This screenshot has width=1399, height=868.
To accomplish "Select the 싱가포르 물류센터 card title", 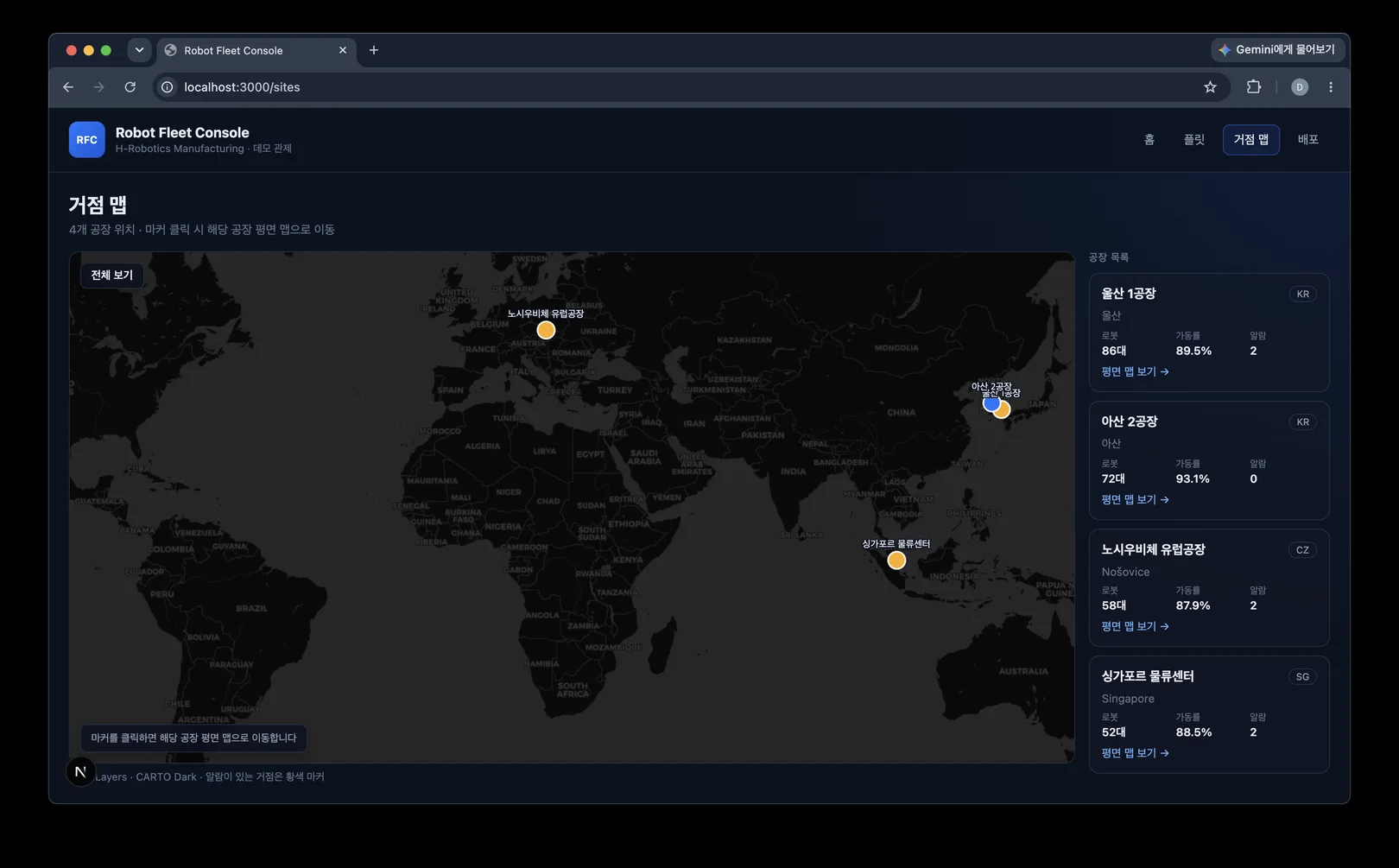I will (x=1147, y=676).
